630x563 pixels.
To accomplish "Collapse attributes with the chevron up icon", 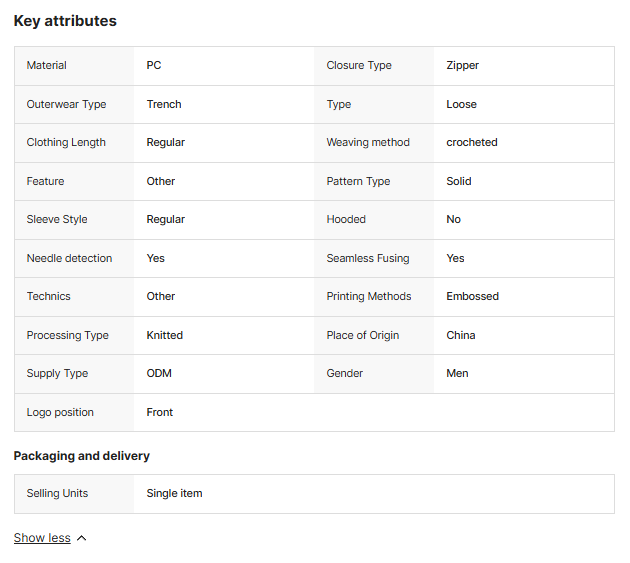I will (82, 538).
